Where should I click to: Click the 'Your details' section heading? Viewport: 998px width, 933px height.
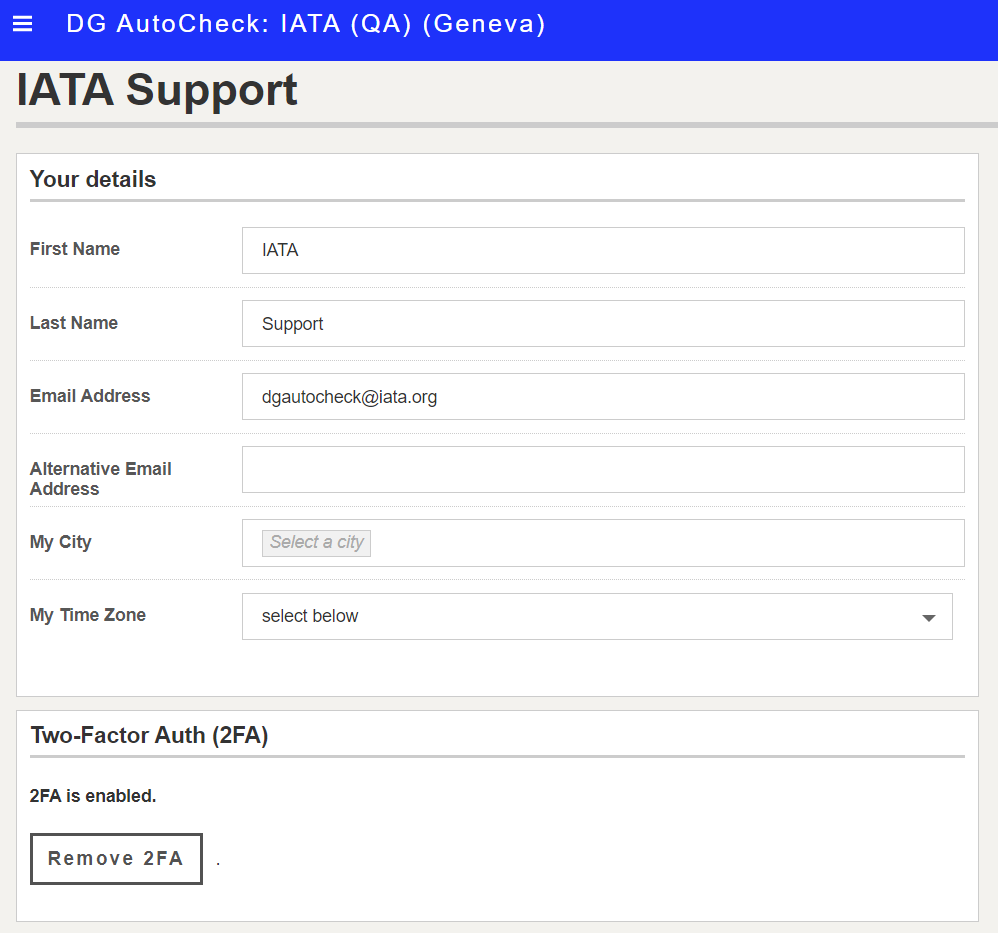[93, 179]
